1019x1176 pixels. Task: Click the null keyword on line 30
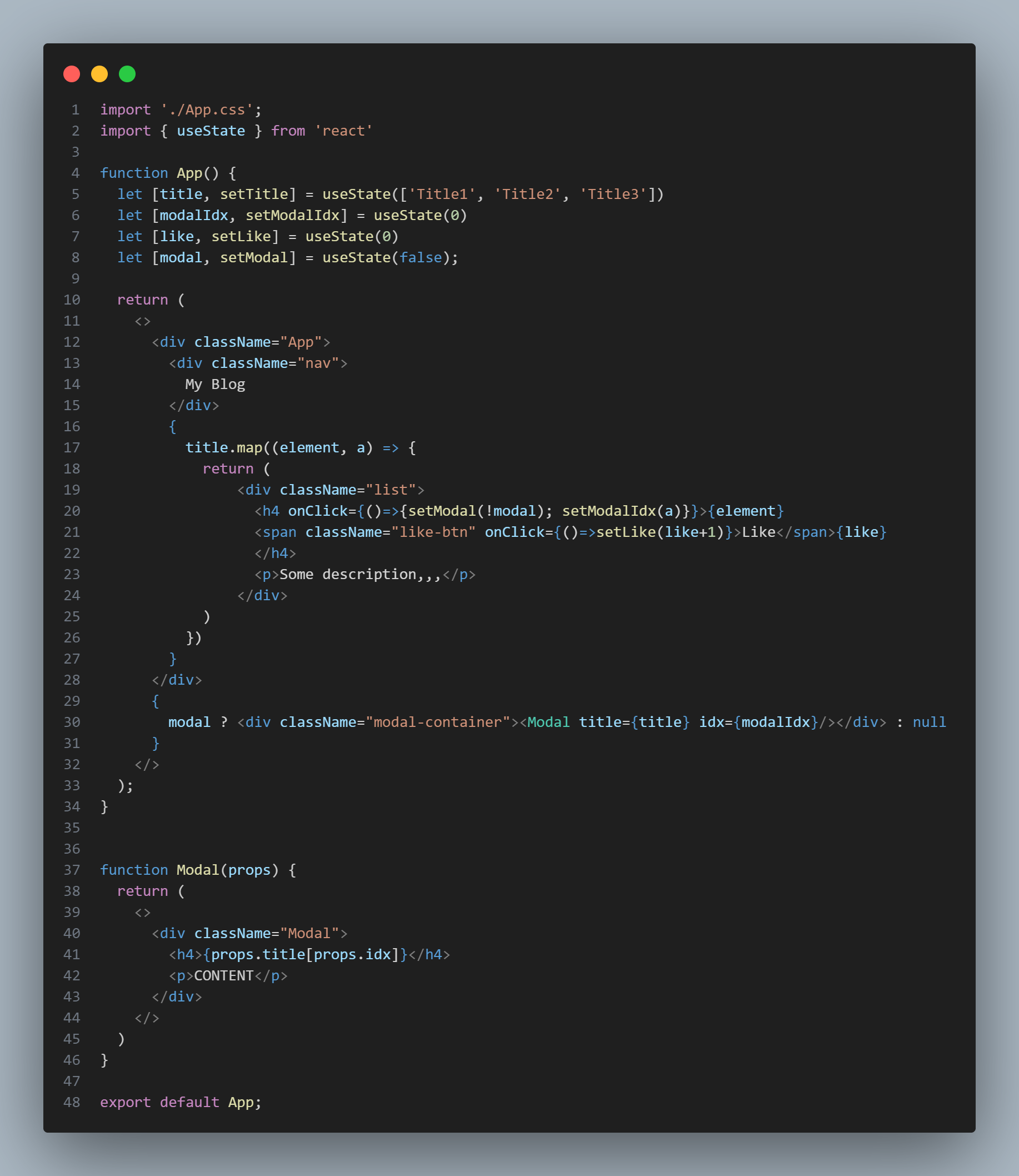coord(929,722)
